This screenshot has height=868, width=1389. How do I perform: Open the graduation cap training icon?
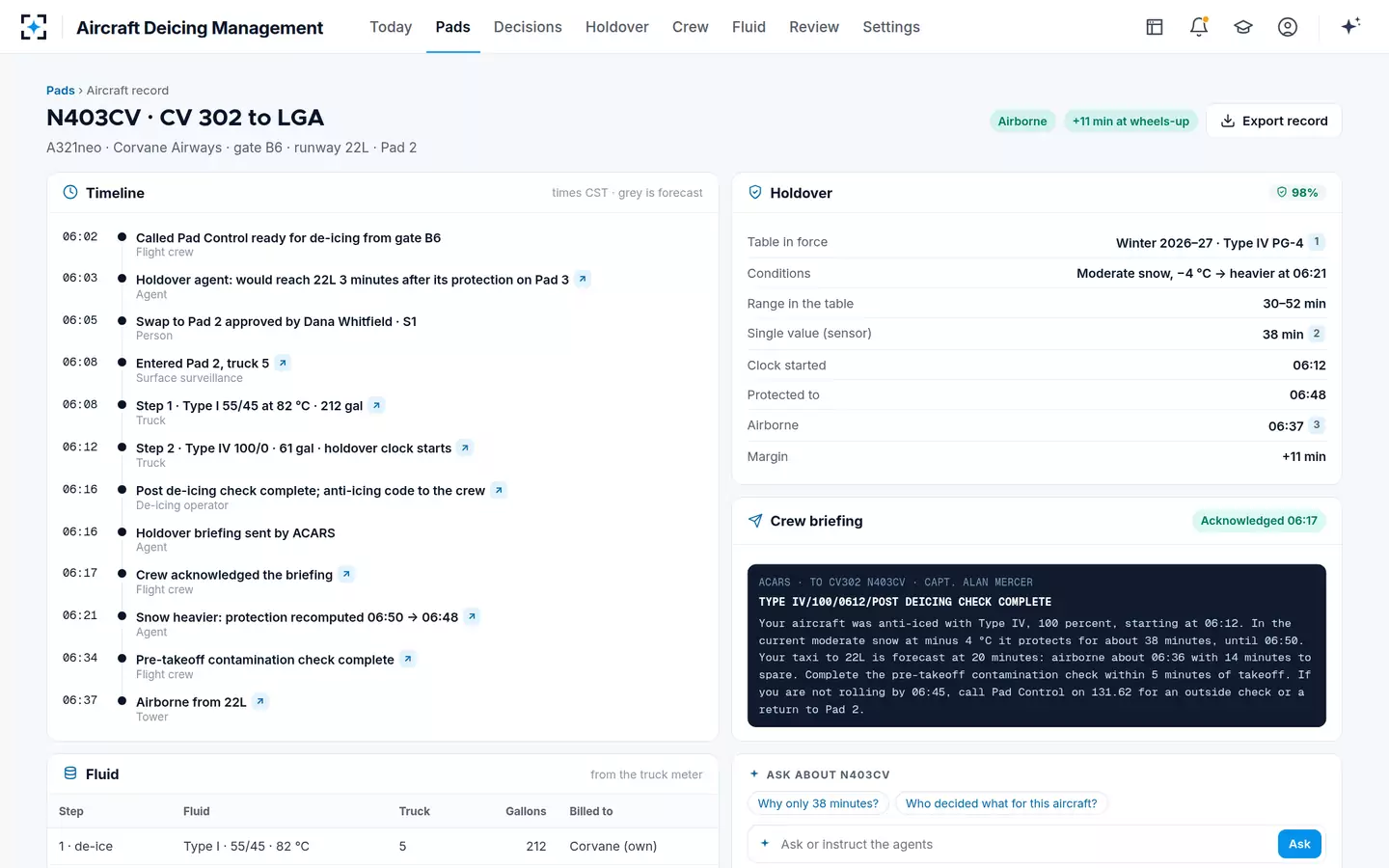click(1243, 27)
